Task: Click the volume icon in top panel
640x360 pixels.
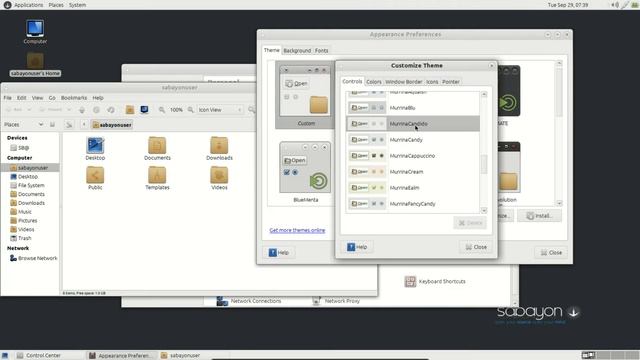Action: (615, 5)
